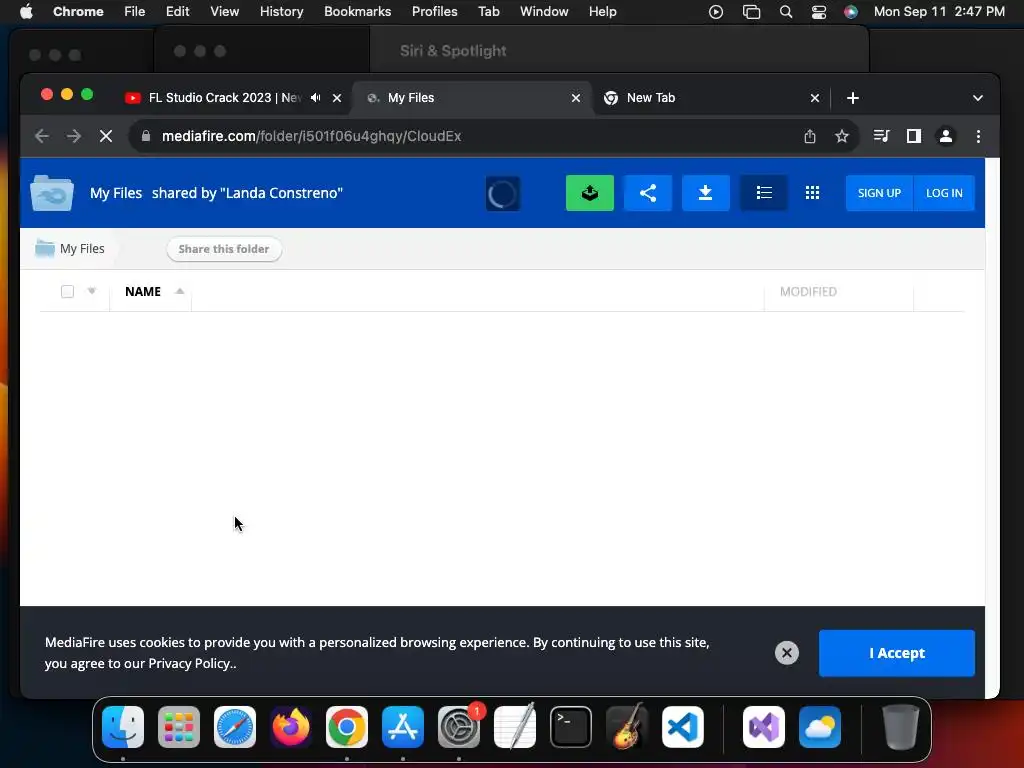Open Terminal from the Dock
This screenshot has width=1024, height=768.
(x=571, y=727)
